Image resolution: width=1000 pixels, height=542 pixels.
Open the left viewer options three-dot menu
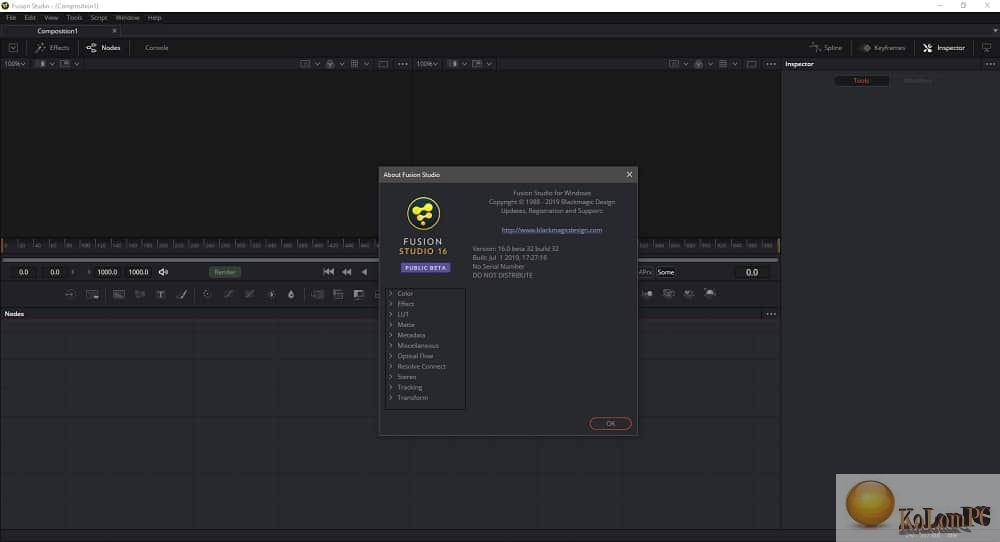402,64
